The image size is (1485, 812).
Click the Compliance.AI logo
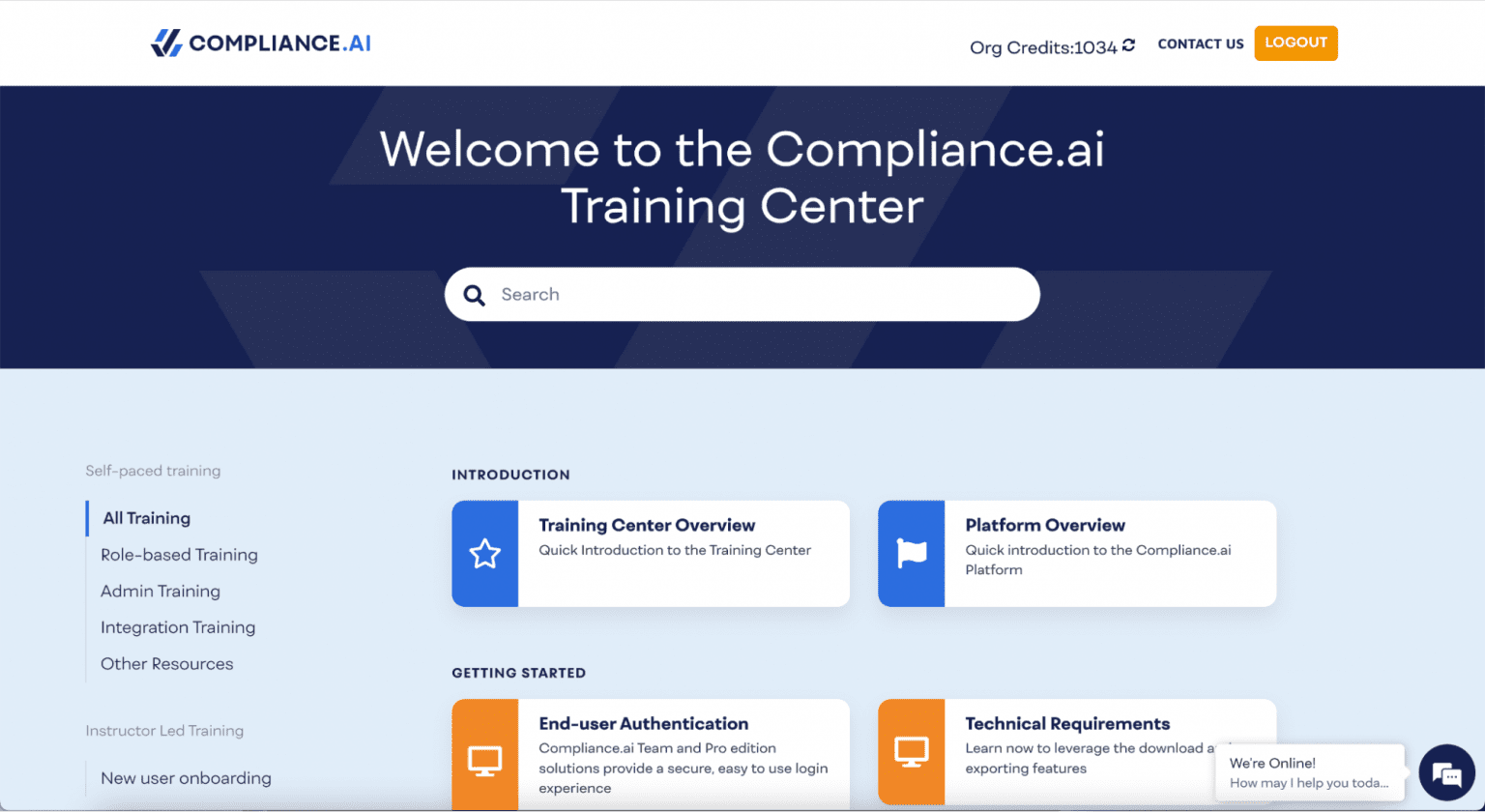[261, 43]
